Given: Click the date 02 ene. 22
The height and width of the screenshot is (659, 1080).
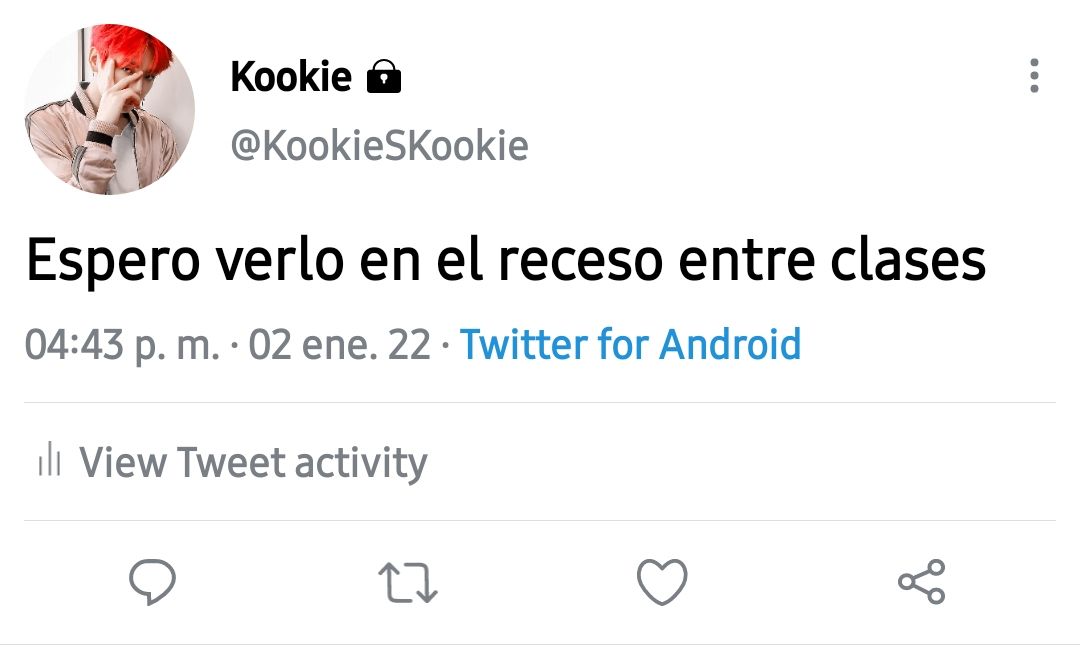Looking at the screenshot, I should [340, 344].
